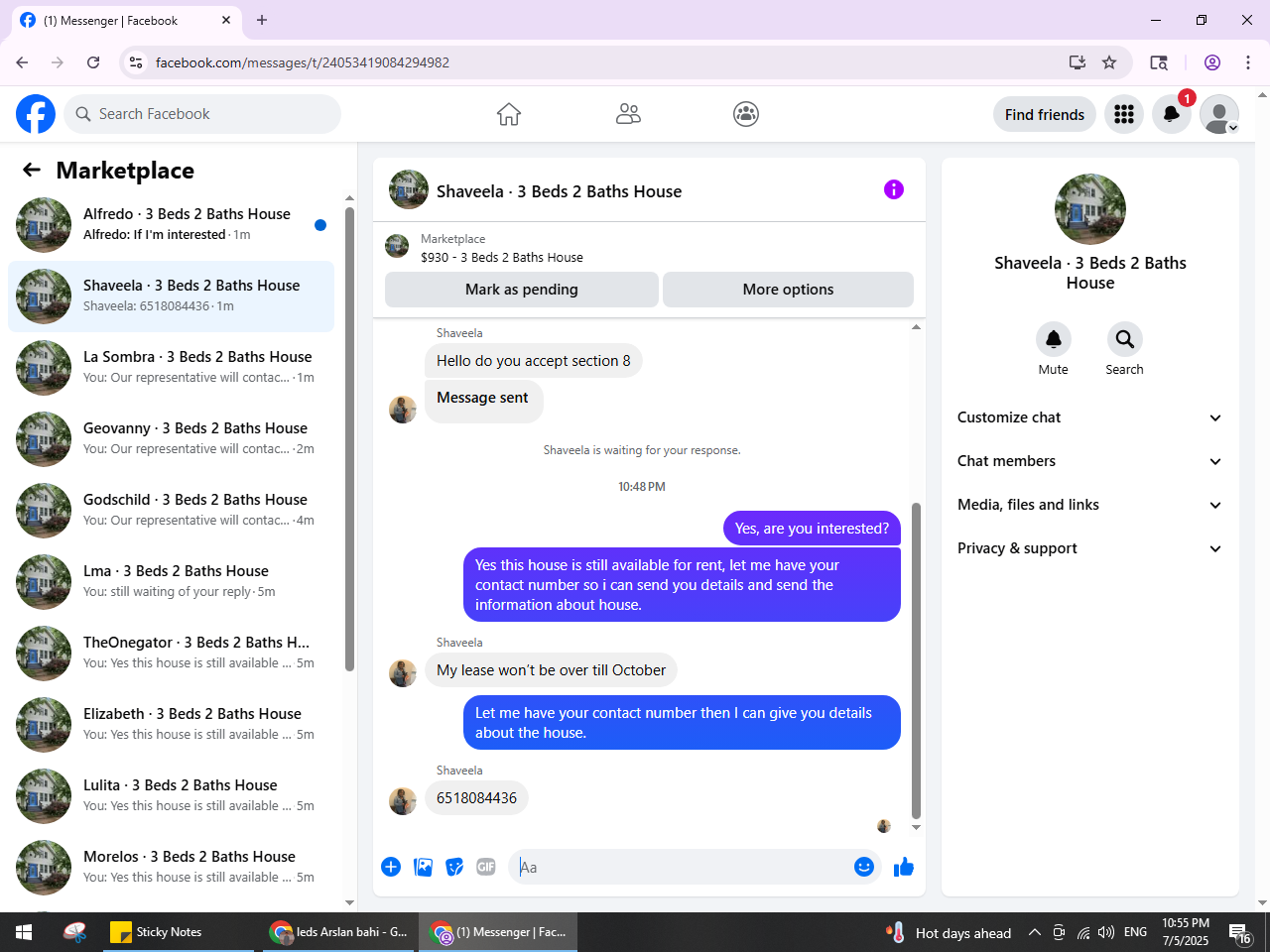Open the Friends icon in top navigation
1270x952 pixels.
click(628, 114)
